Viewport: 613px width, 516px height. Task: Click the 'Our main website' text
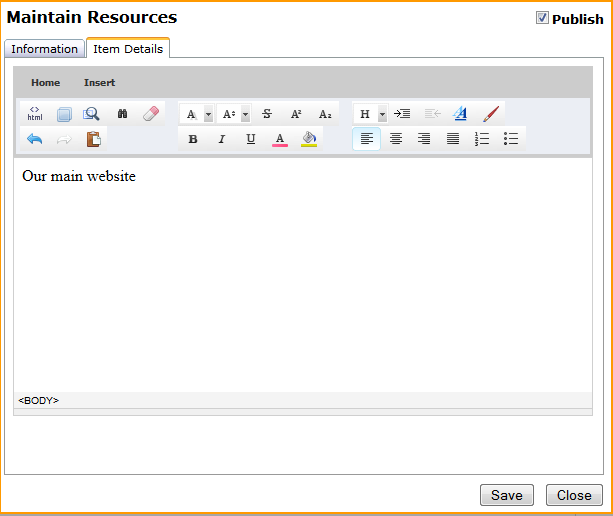(79, 176)
